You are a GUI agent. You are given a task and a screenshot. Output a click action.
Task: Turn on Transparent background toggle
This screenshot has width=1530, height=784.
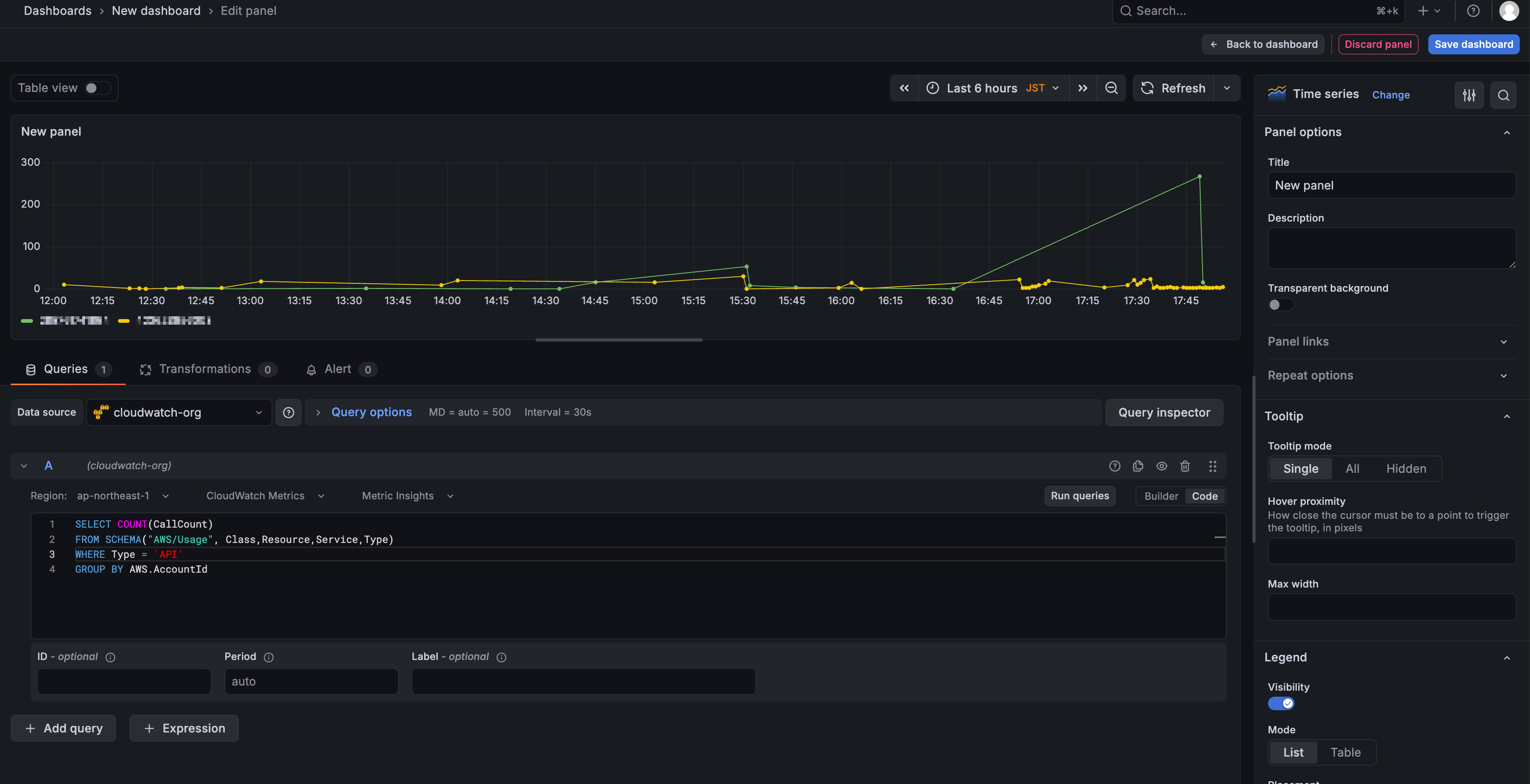click(x=1281, y=305)
